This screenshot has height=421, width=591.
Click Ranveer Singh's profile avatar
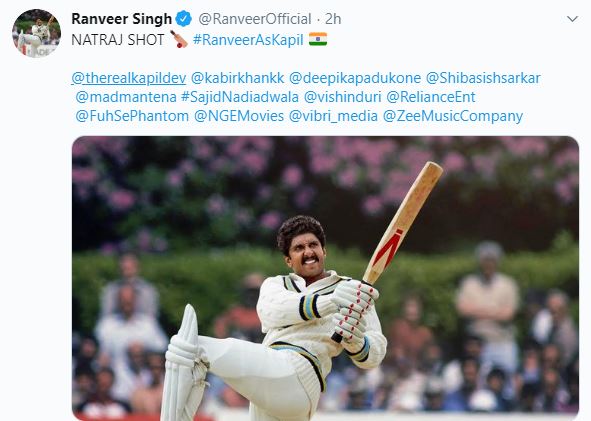[37, 33]
